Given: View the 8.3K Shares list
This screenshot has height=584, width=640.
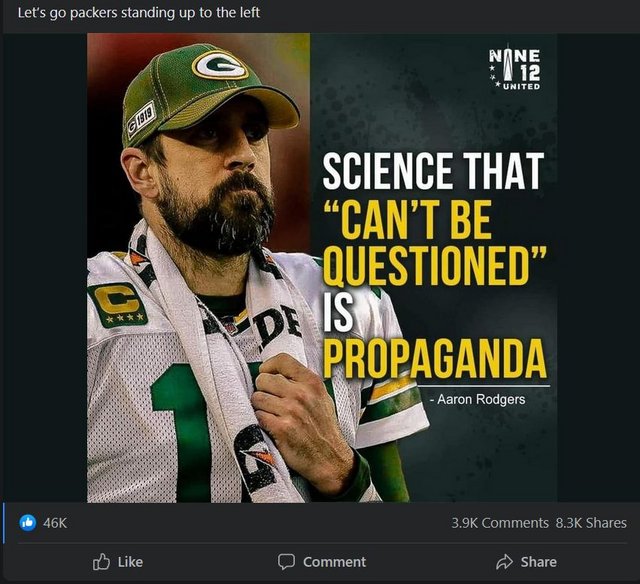Looking at the screenshot, I should (x=591, y=523).
